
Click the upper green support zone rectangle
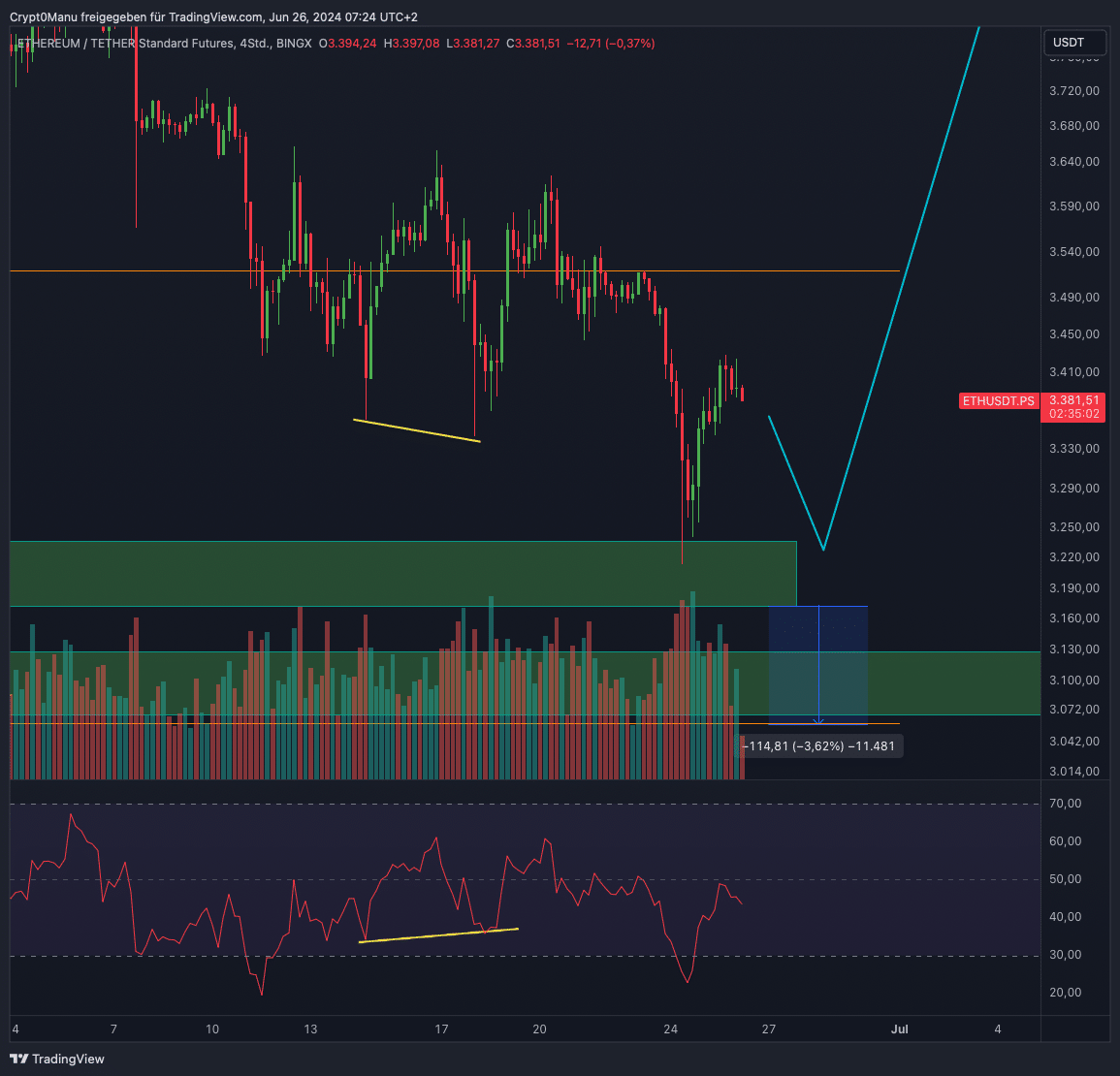point(388,574)
